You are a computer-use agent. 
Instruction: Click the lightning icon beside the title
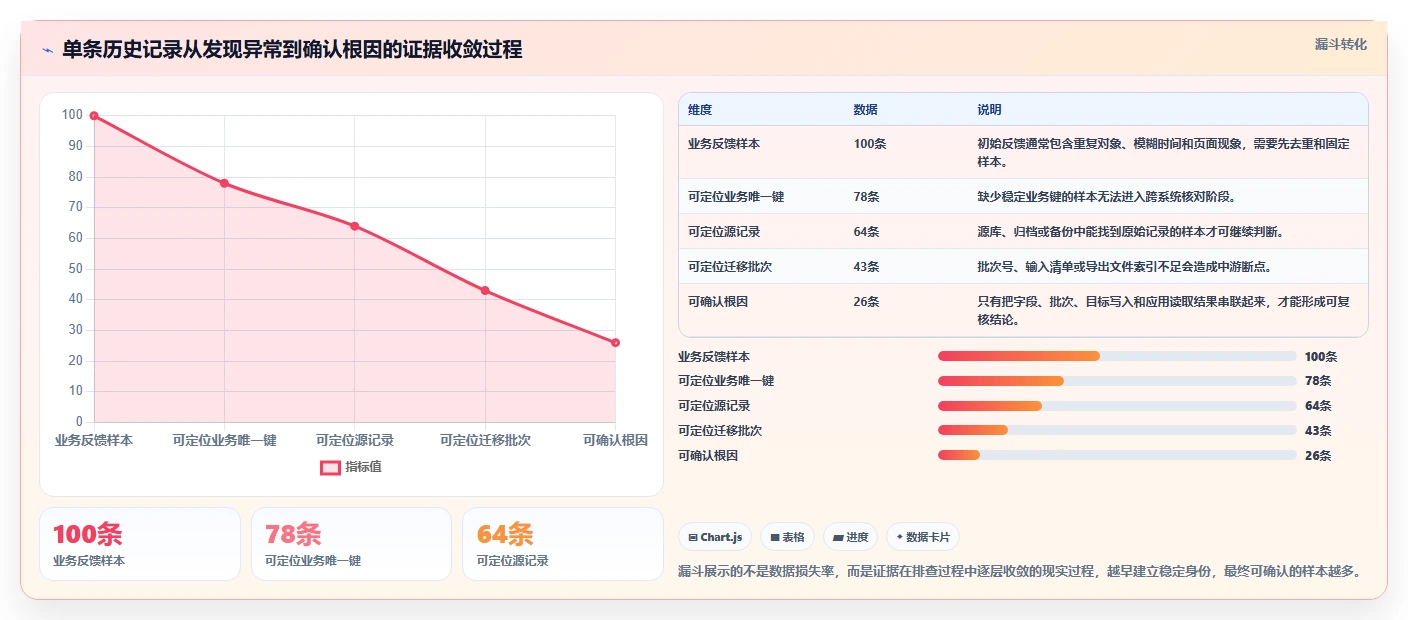coord(47,50)
